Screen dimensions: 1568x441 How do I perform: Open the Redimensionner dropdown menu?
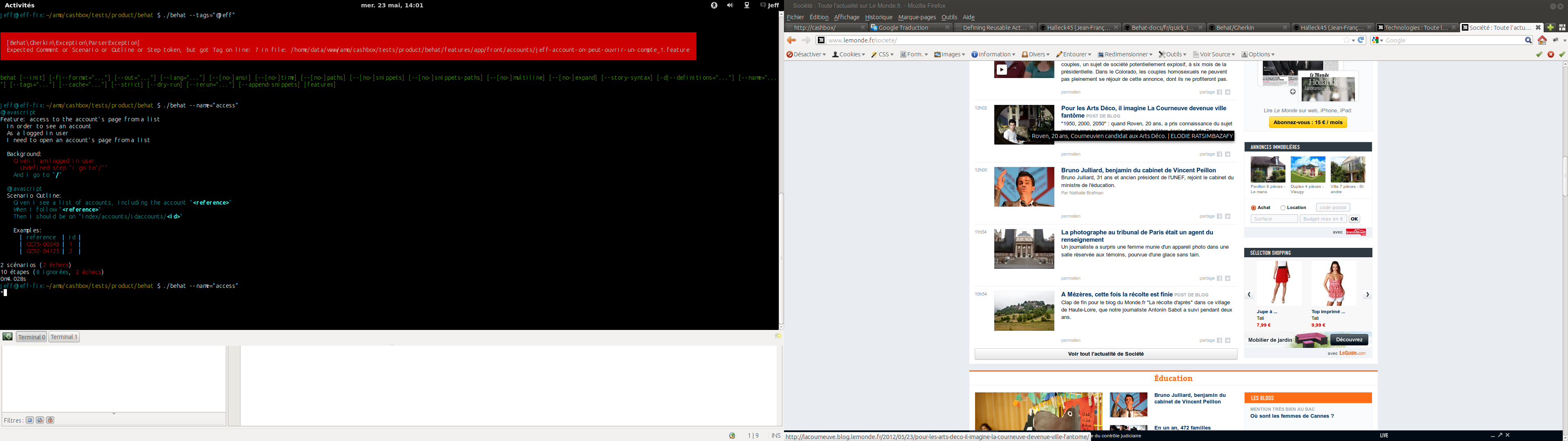1125,54
